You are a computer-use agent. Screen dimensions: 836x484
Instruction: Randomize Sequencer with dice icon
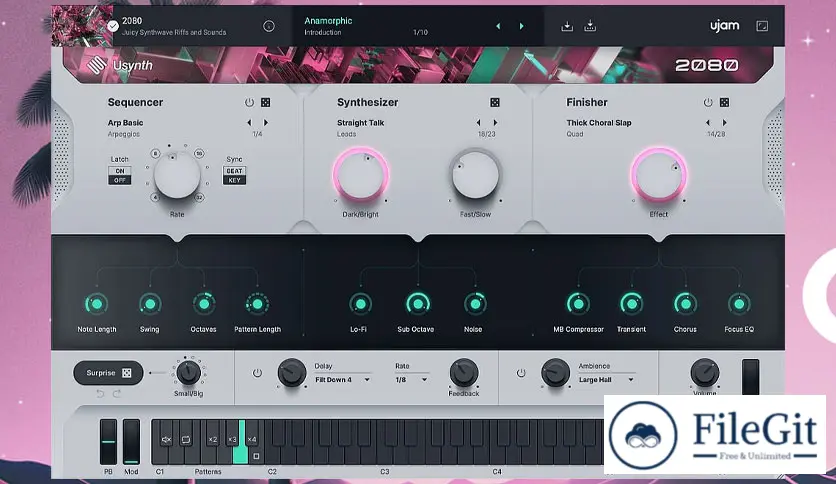266,102
